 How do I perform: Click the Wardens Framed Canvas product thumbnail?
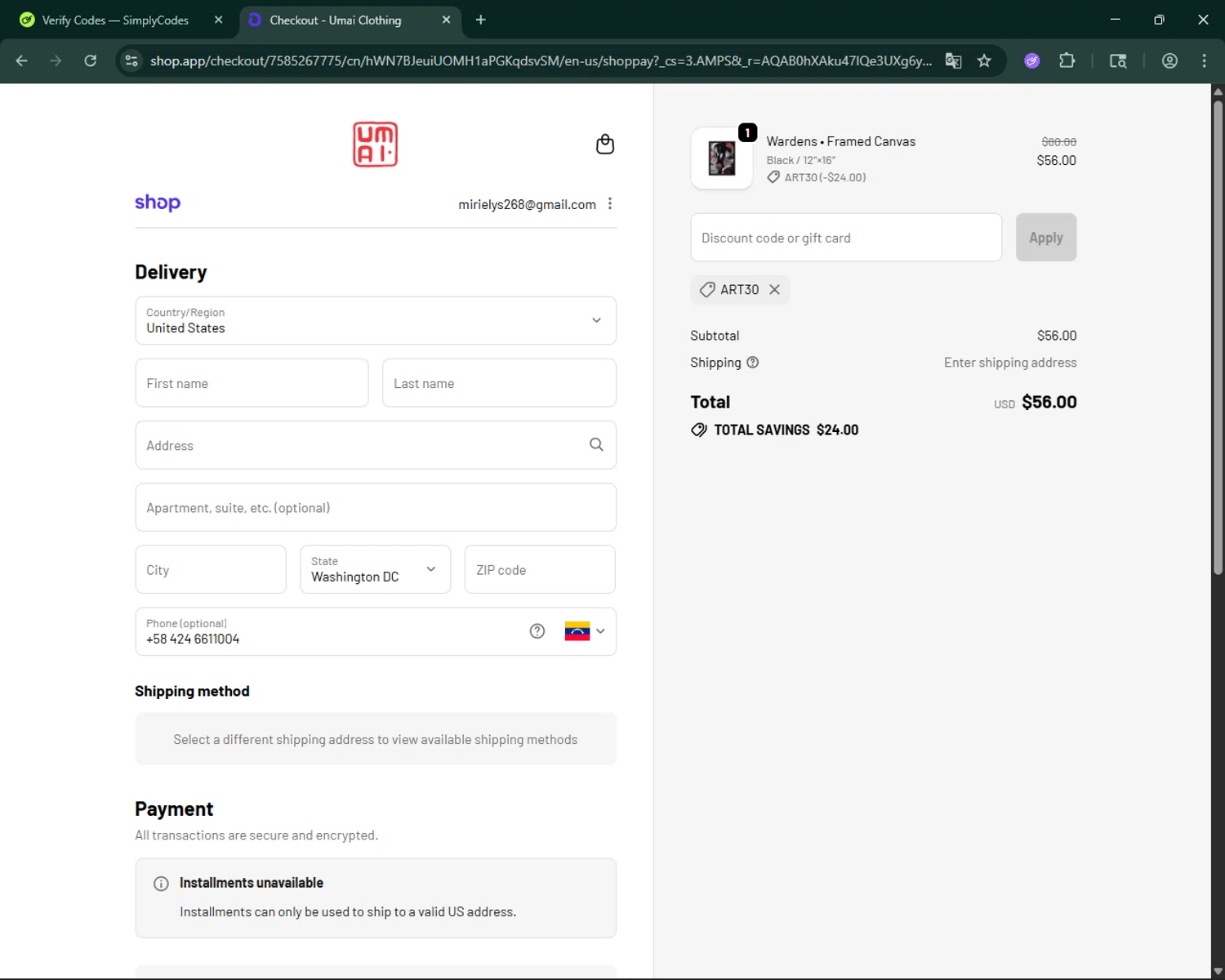(x=722, y=158)
